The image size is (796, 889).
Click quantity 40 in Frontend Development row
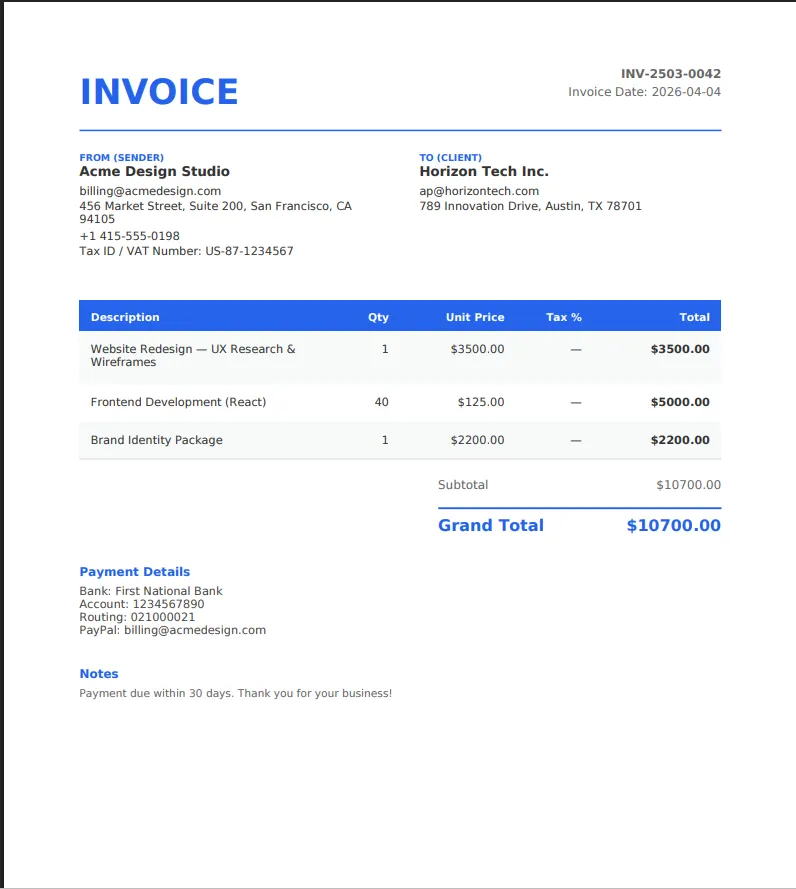point(382,402)
